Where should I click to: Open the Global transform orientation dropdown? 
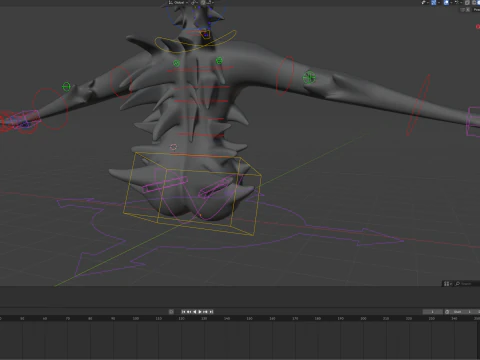coord(178,2)
